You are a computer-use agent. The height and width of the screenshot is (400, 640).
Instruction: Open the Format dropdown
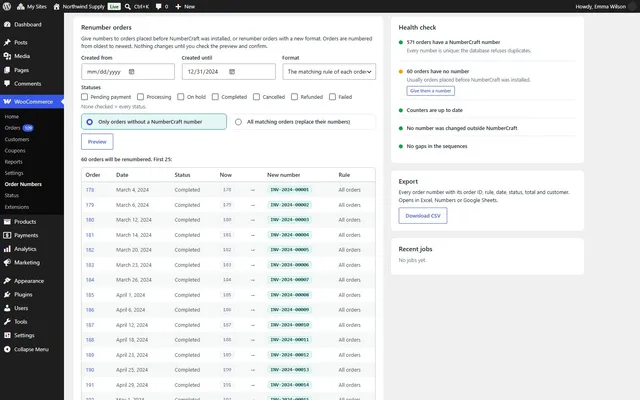click(329, 72)
